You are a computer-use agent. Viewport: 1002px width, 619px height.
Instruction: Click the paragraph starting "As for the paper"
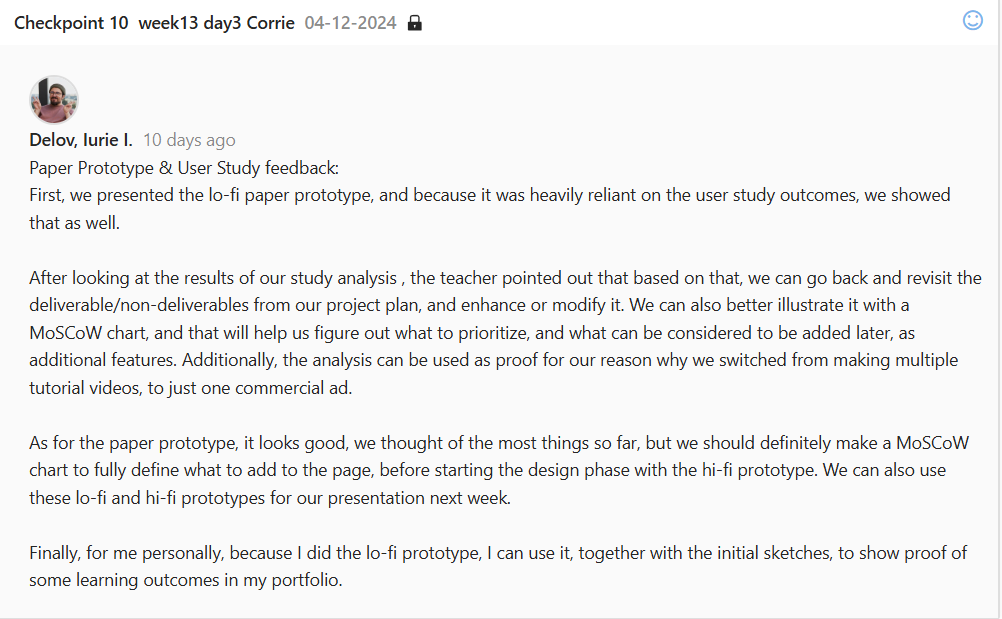[498, 470]
